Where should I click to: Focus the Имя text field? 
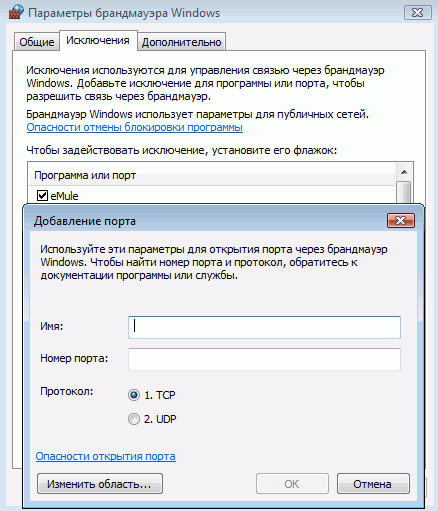point(264,327)
